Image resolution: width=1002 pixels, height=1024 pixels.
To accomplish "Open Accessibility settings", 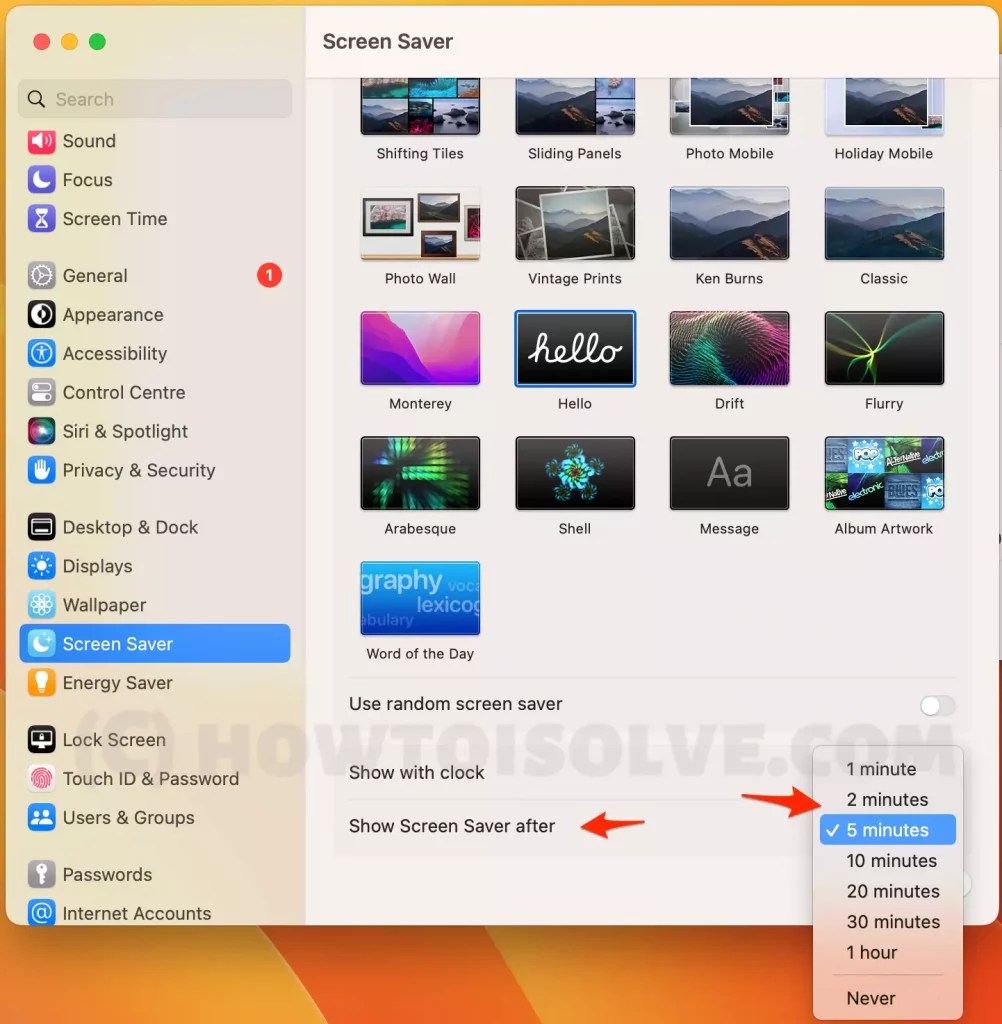I will (x=110, y=353).
